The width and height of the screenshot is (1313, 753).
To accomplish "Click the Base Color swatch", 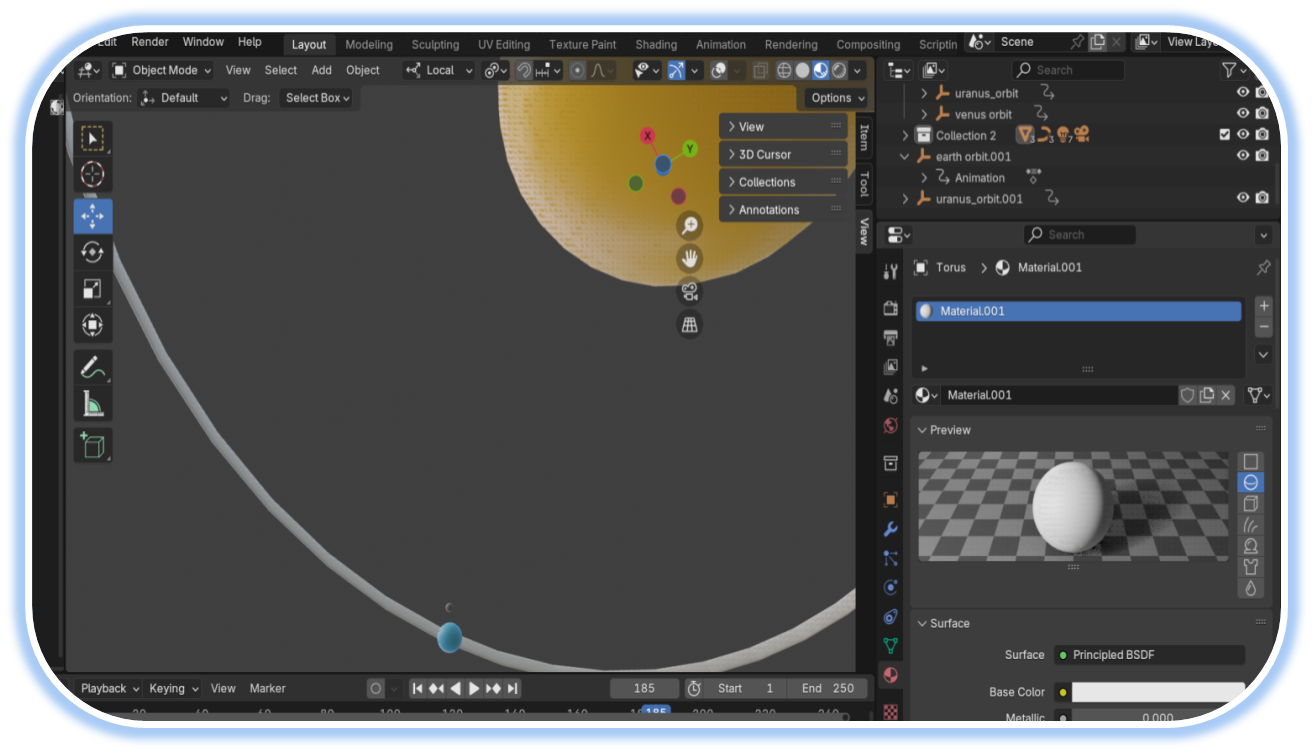I will (1158, 692).
